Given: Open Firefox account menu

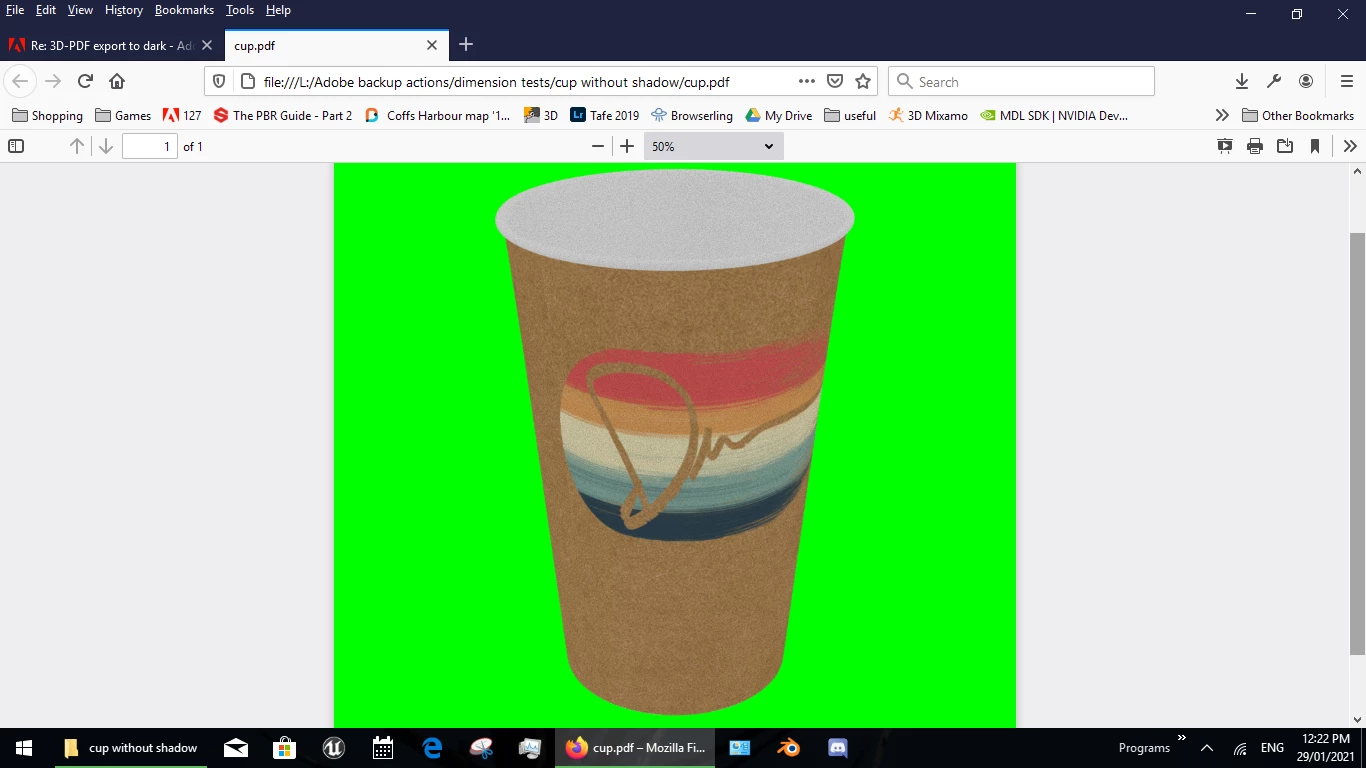Looking at the screenshot, I should [1306, 82].
